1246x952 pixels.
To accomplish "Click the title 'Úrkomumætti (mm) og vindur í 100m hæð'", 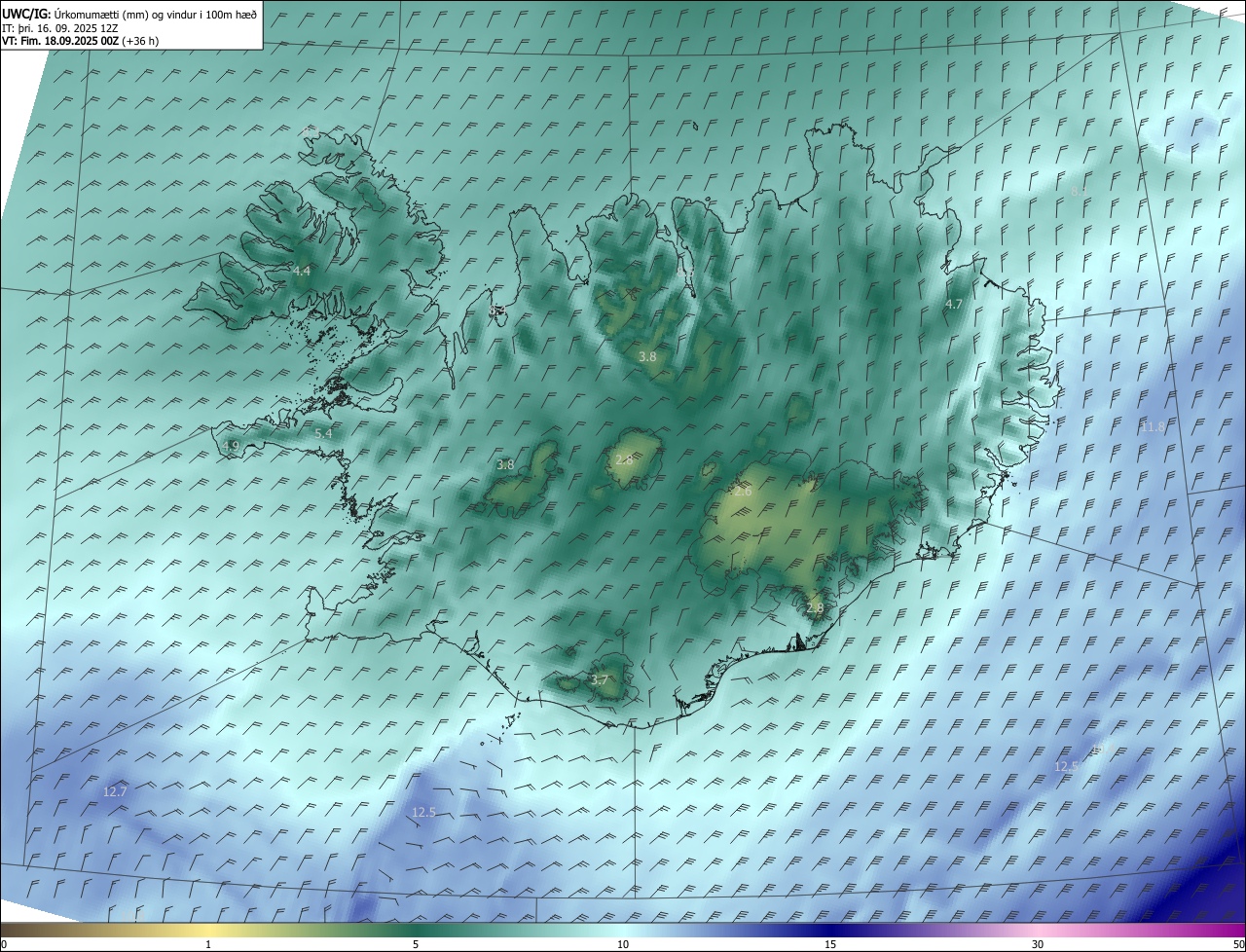I will (156, 14).
